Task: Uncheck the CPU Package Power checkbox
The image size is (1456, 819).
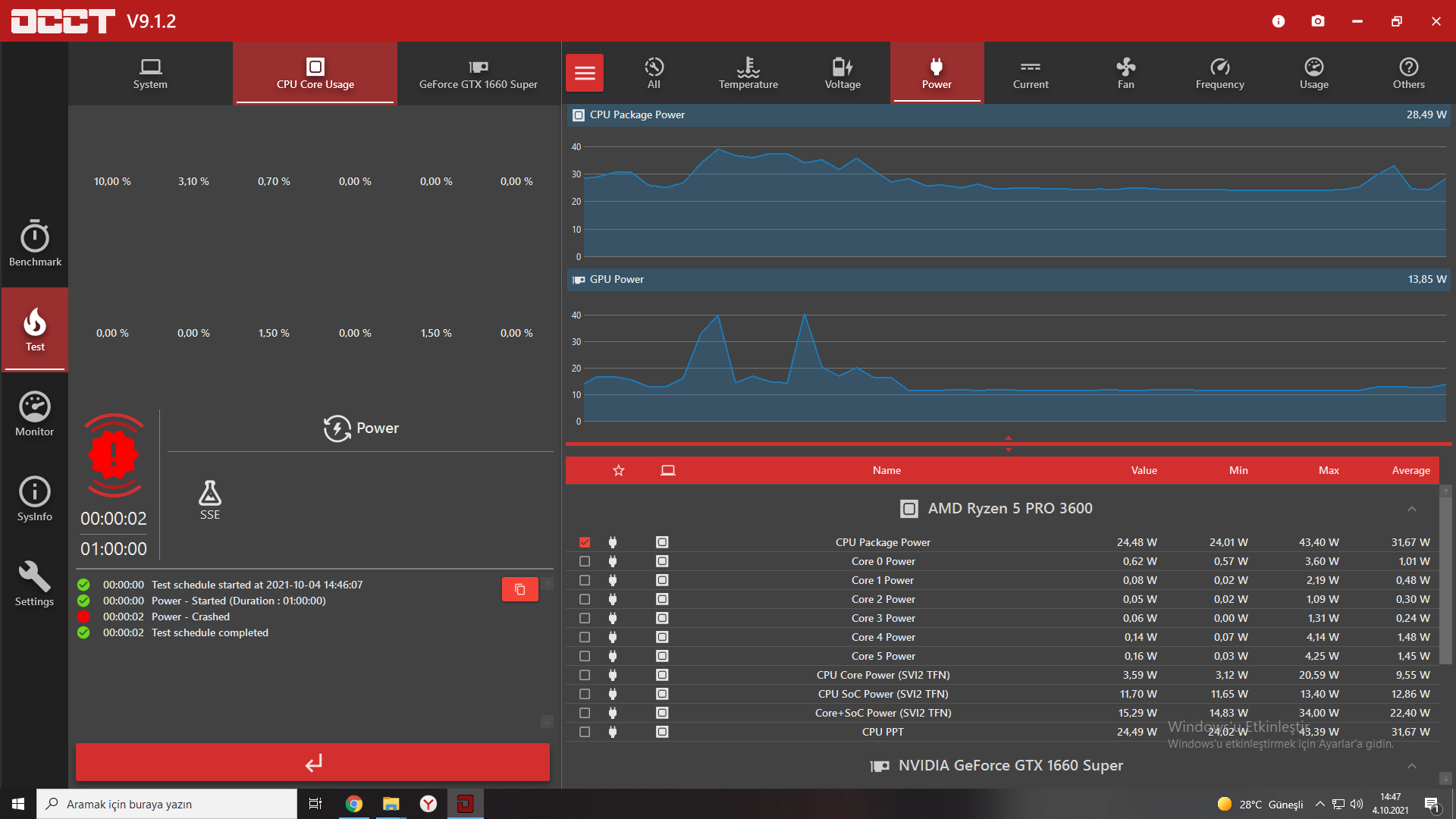Action: coord(585,542)
